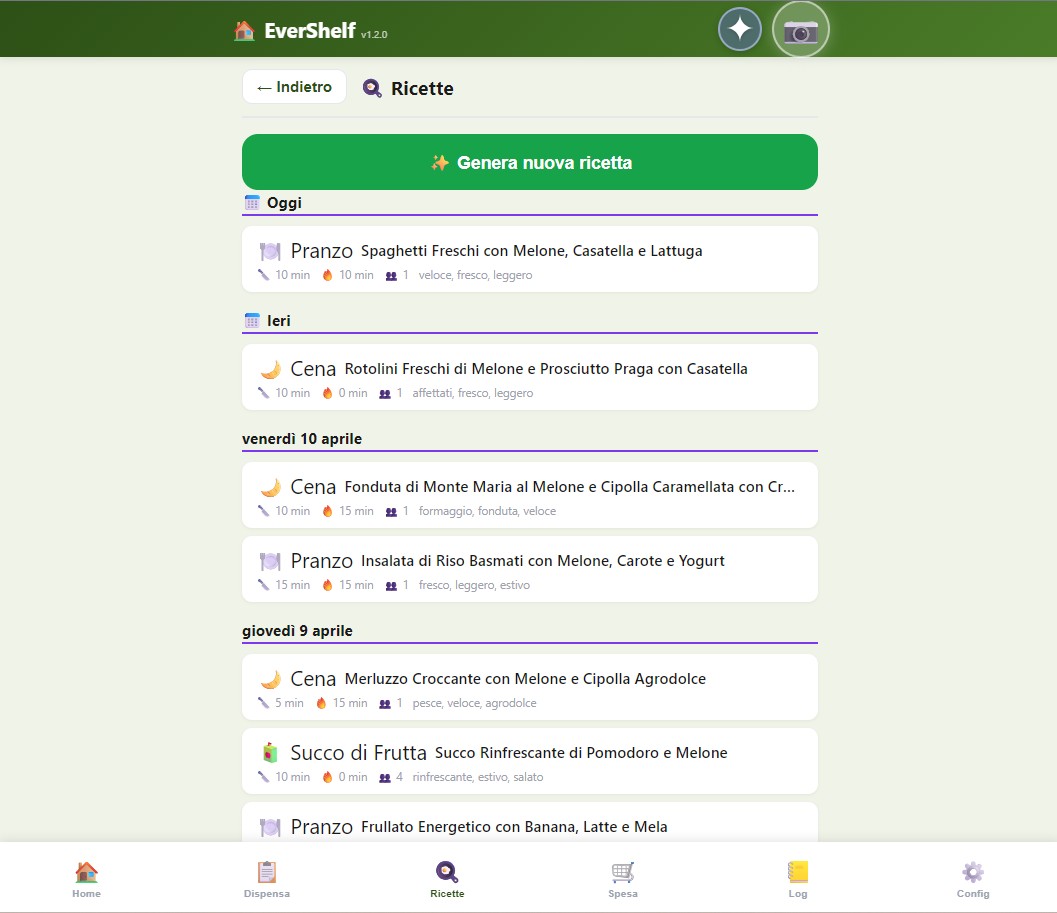Click the knife prep-time icon on Spaghetti Freschi card
Image resolution: width=1057 pixels, height=913 pixels.
tap(264, 274)
